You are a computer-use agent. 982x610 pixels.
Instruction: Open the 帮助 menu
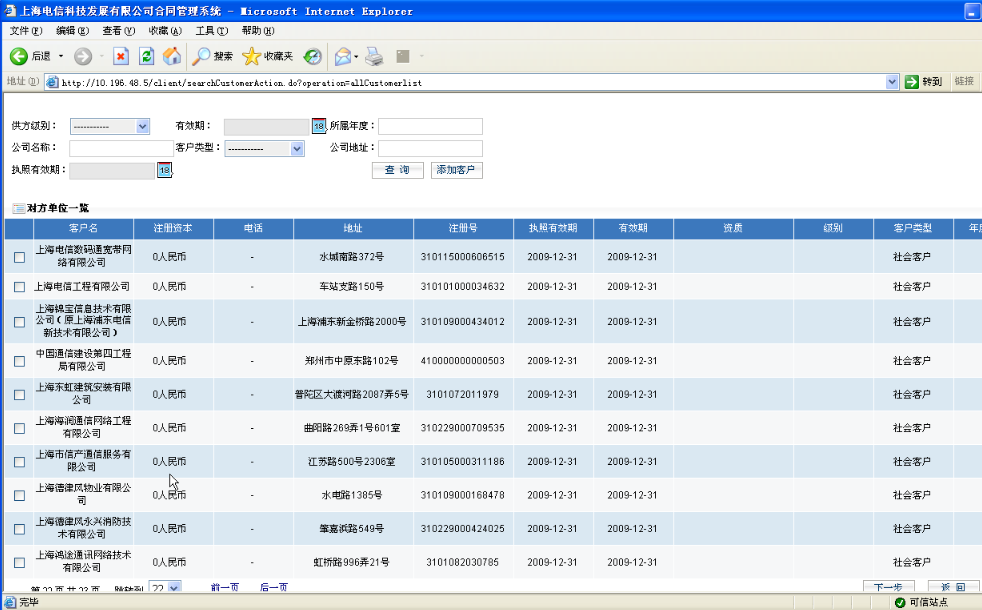pos(258,31)
